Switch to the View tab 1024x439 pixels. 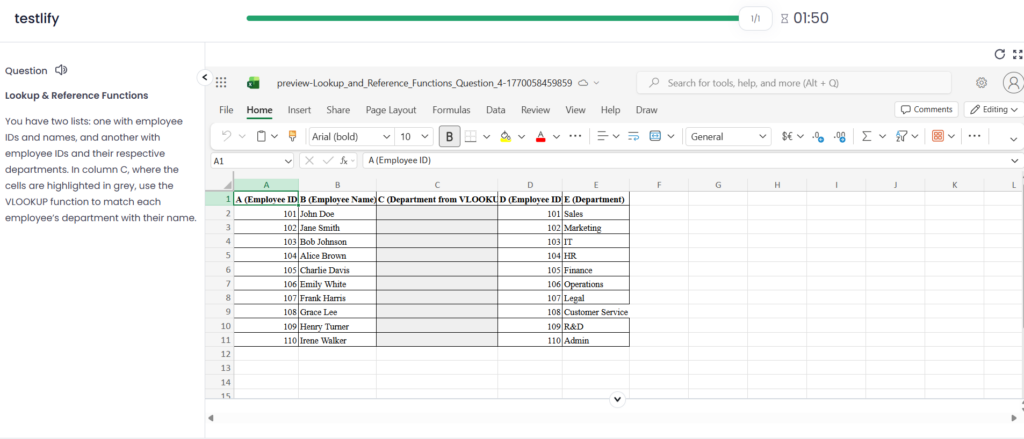(575, 110)
